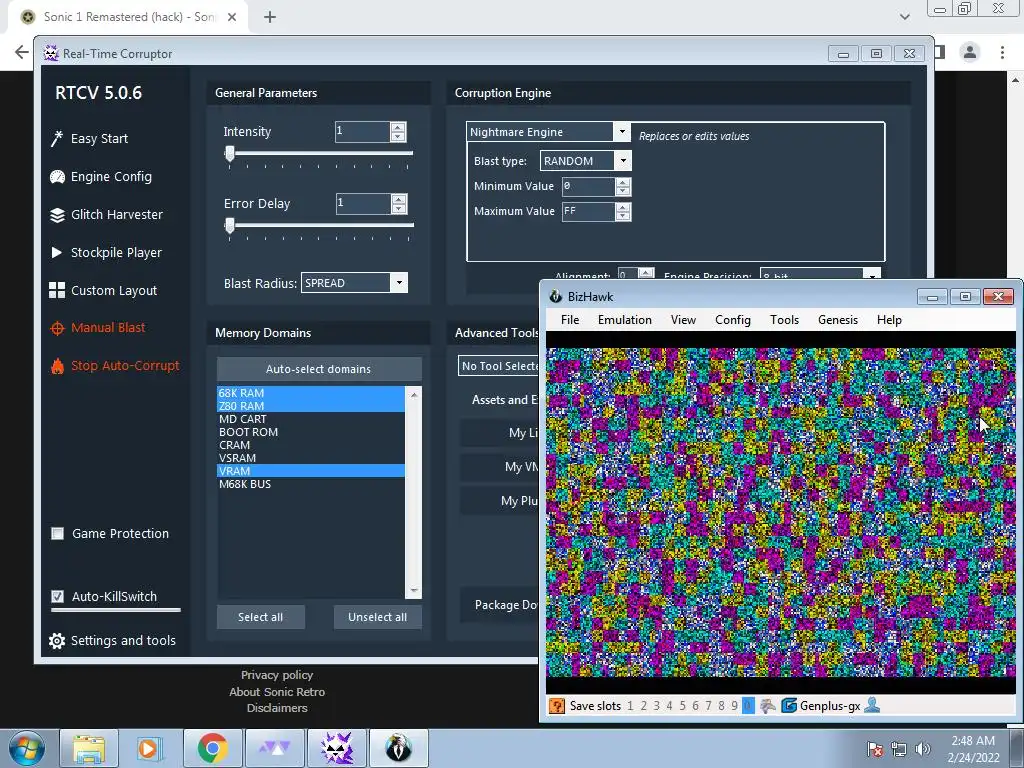Open BizHawk Tools menu
Screen dimensions: 1024x768
pos(784,320)
